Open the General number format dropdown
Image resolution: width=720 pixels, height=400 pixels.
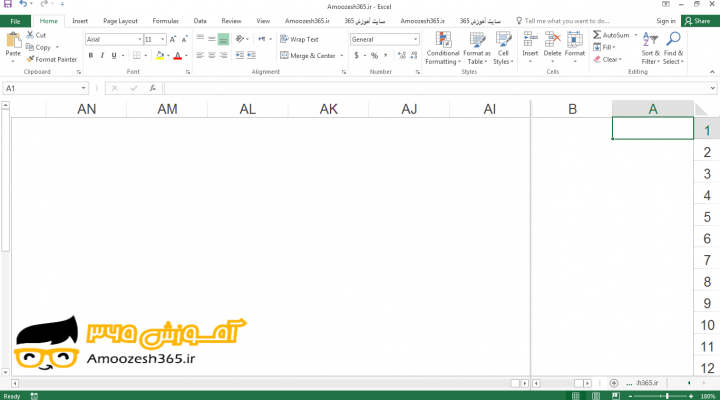point(415,39)
